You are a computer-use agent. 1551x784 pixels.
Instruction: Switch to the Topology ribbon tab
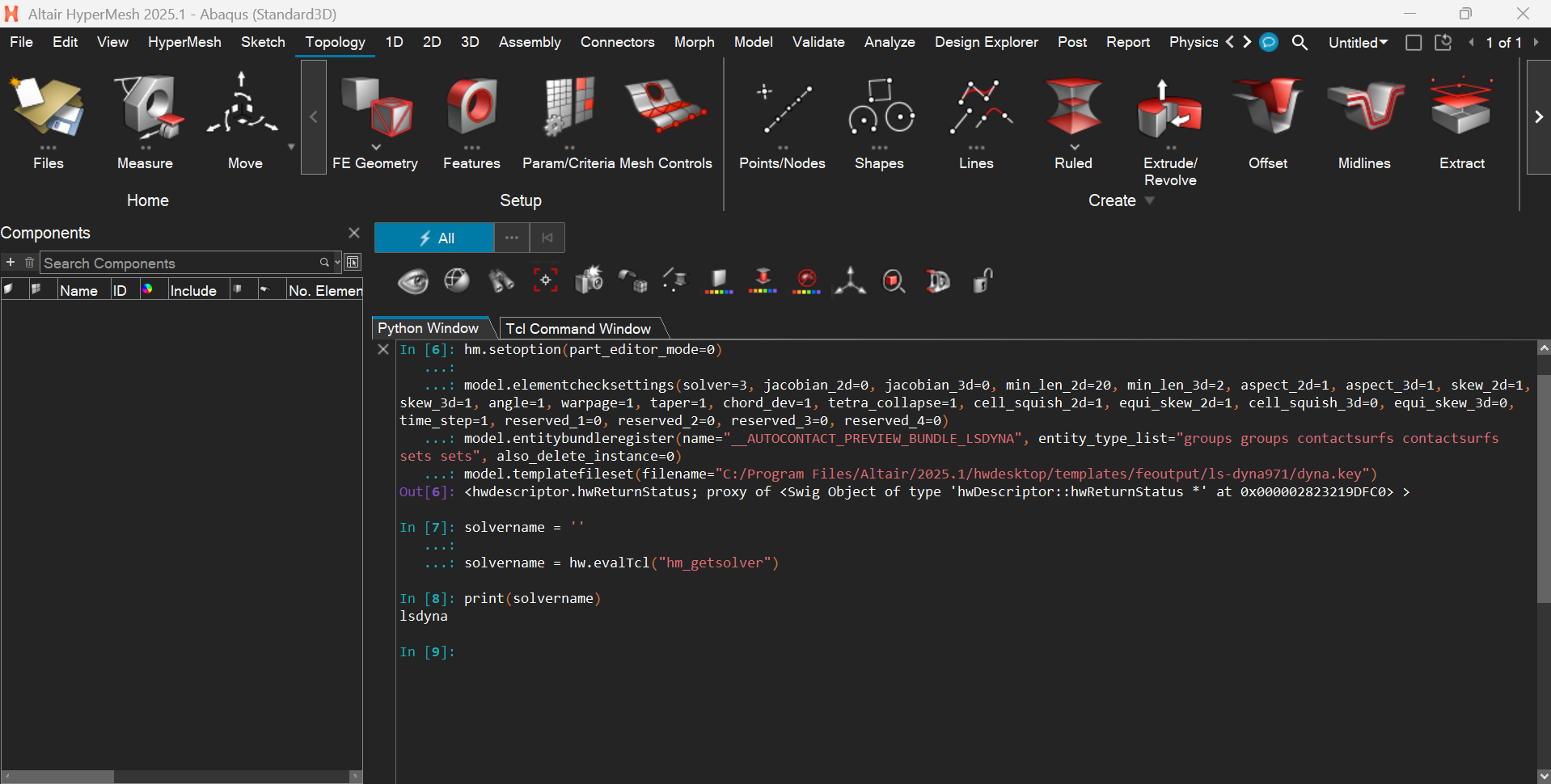(335, 42)
